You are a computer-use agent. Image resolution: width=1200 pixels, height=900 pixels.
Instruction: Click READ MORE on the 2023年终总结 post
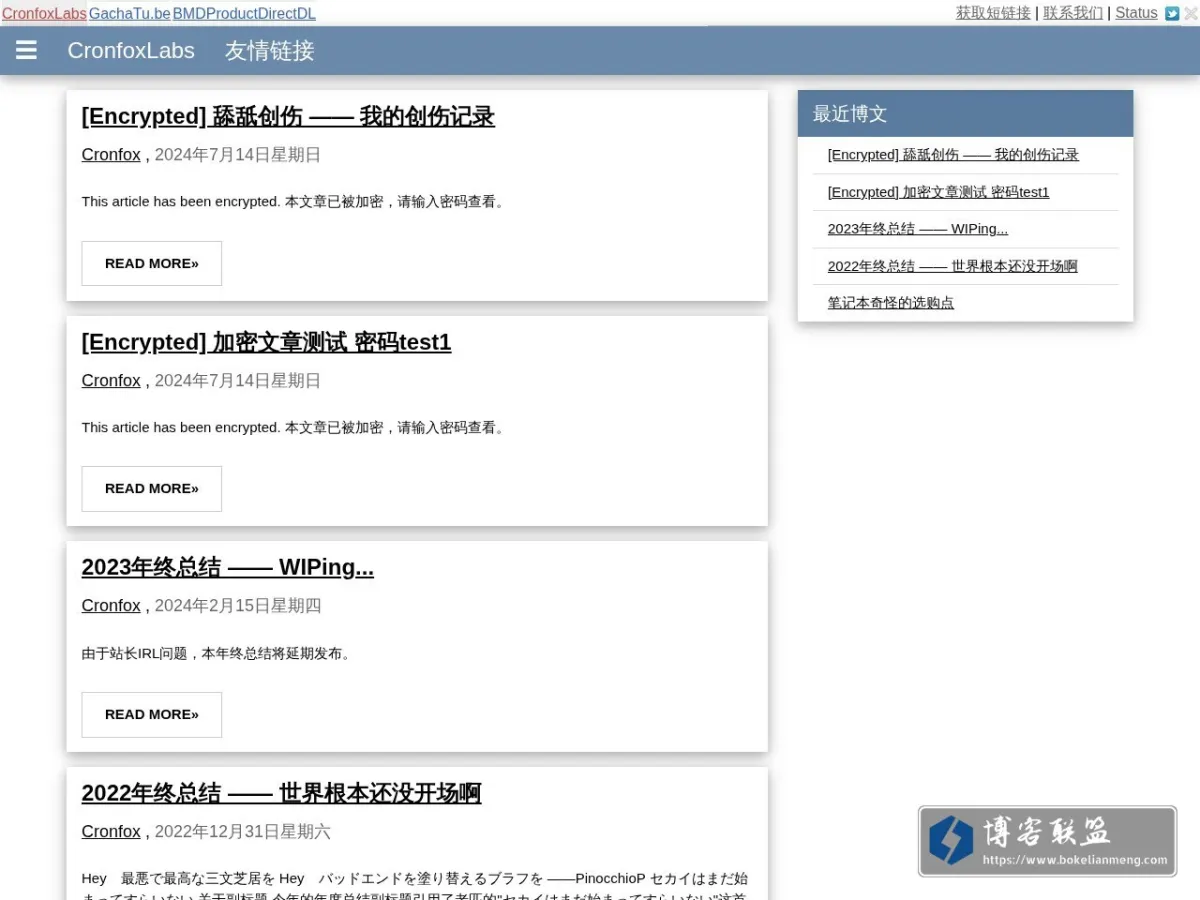pos(152,714)
